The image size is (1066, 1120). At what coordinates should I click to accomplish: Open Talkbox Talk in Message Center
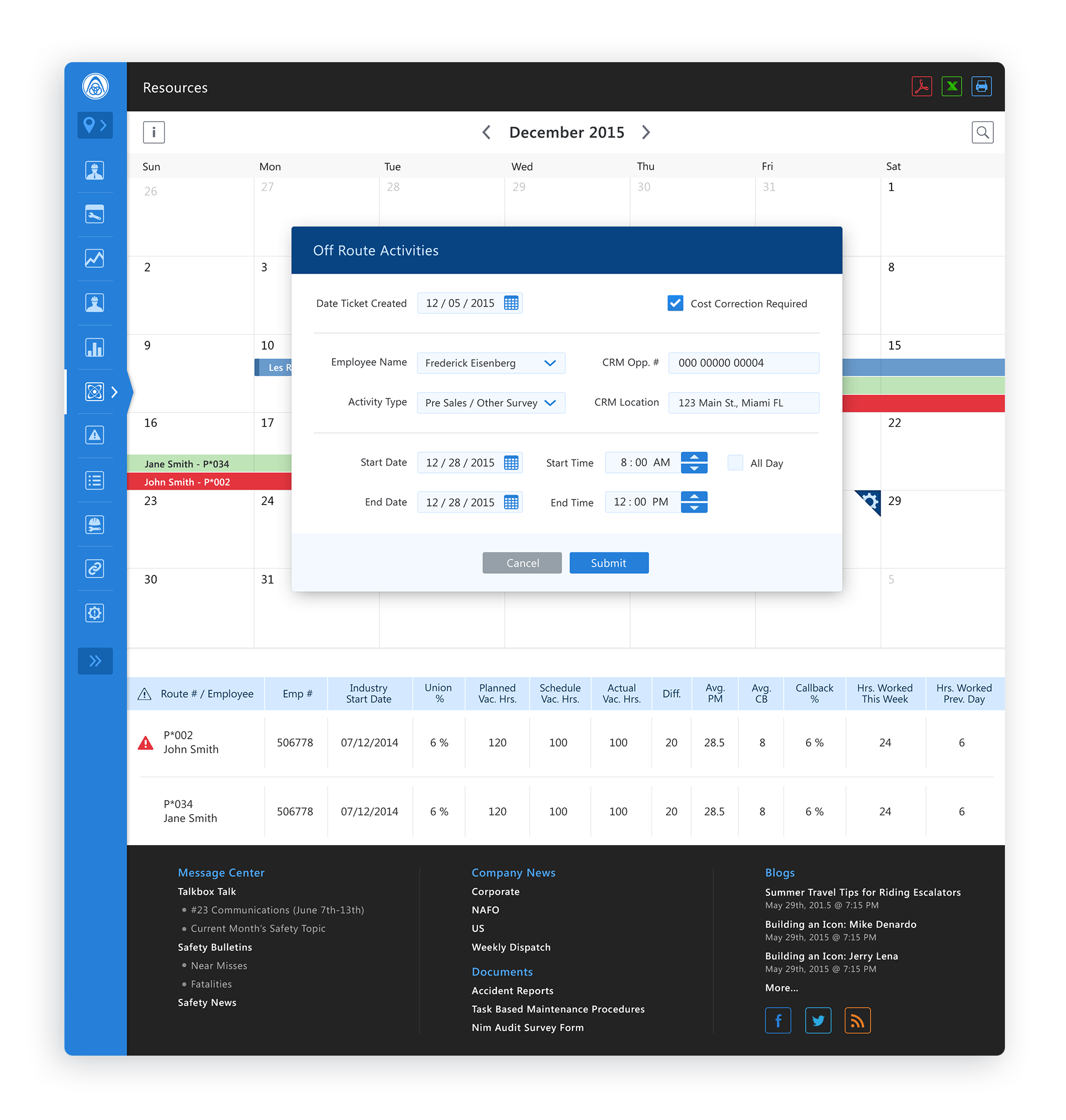coord(207,892)
